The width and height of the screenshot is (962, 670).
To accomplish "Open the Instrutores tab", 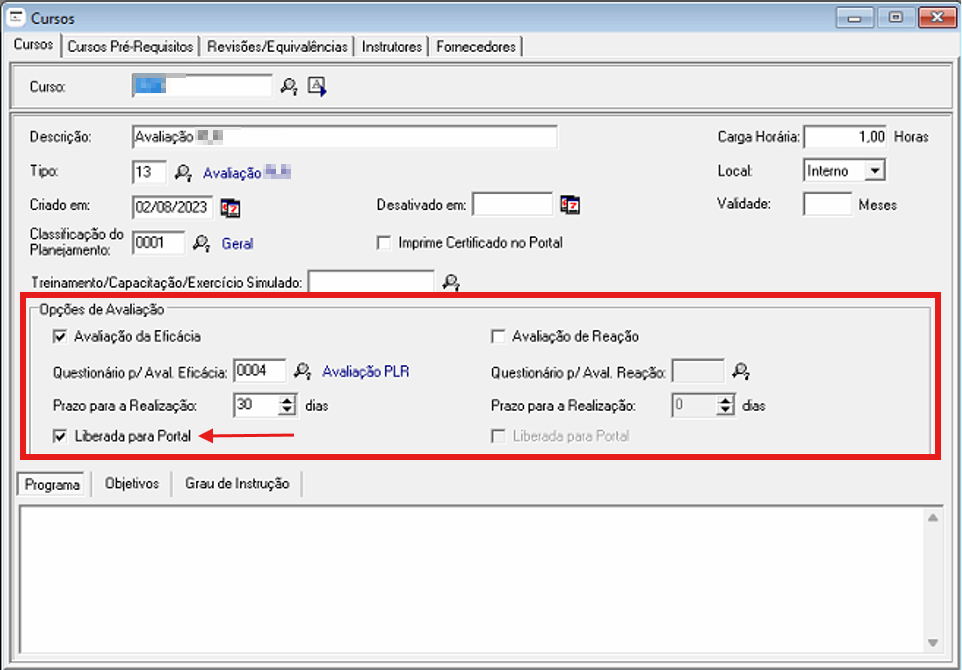I will point(391,47).
